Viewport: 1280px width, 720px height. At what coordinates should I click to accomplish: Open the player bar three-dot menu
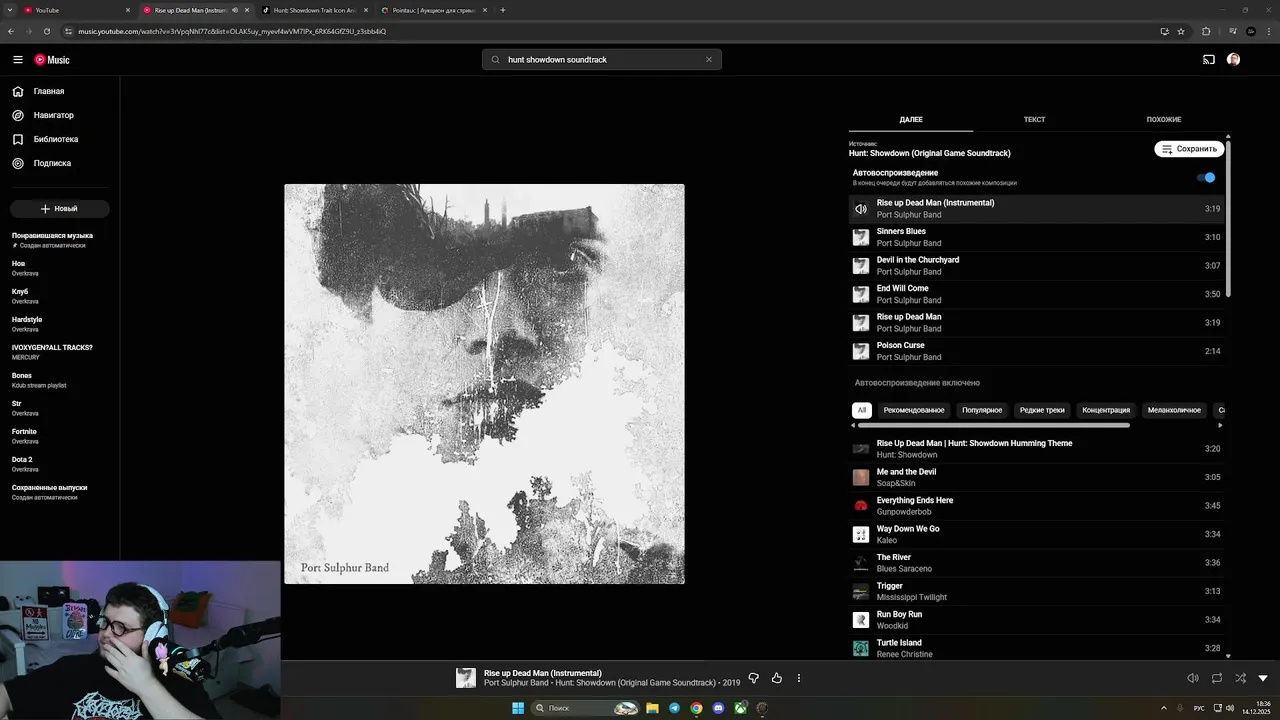pyautogui.click(x=798, y=678)
